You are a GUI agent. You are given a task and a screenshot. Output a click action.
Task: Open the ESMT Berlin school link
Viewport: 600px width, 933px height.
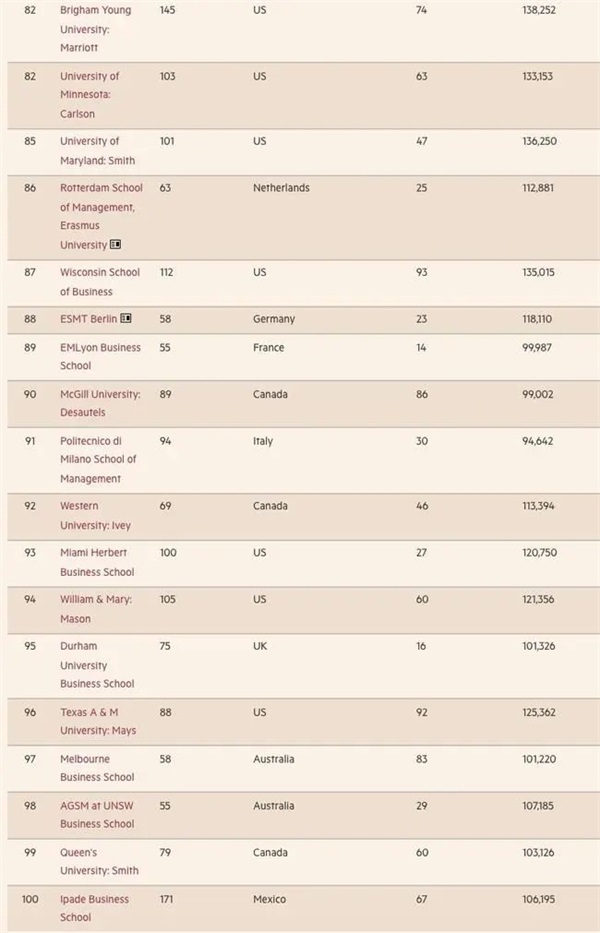click(88, 319)
